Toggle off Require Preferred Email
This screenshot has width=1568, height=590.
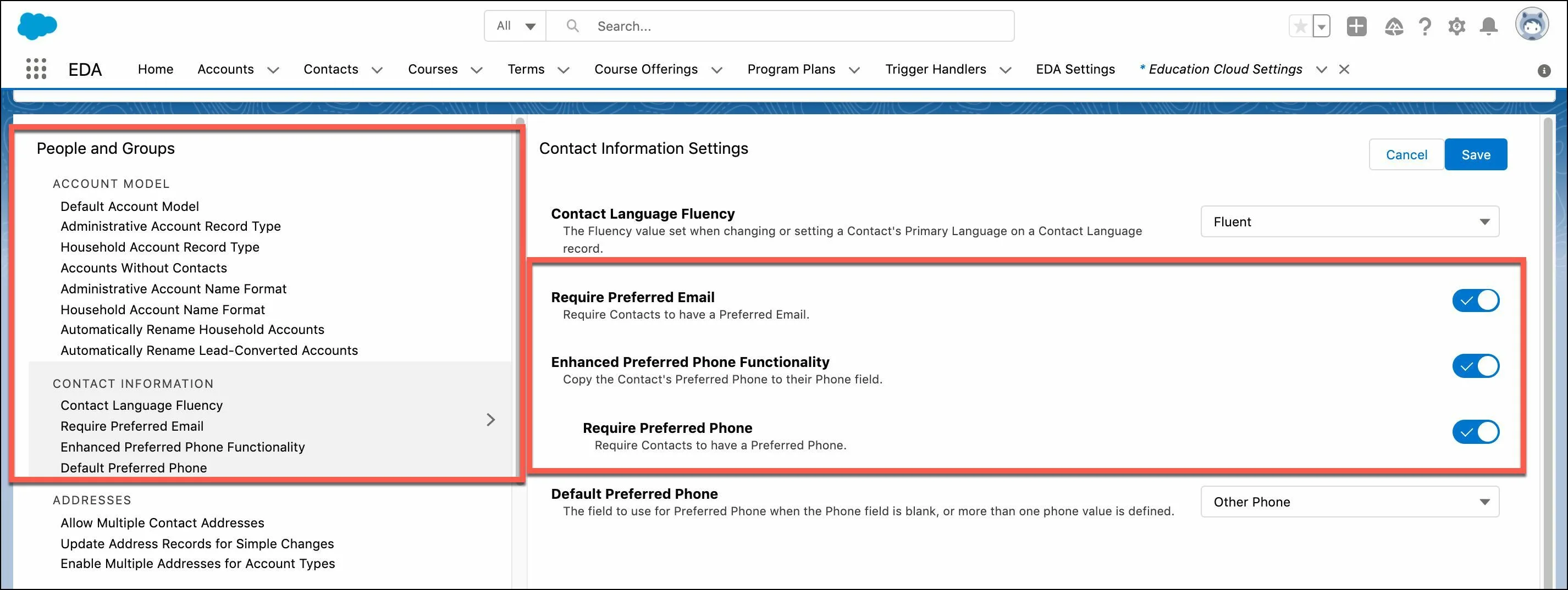tap(1476, 300)
